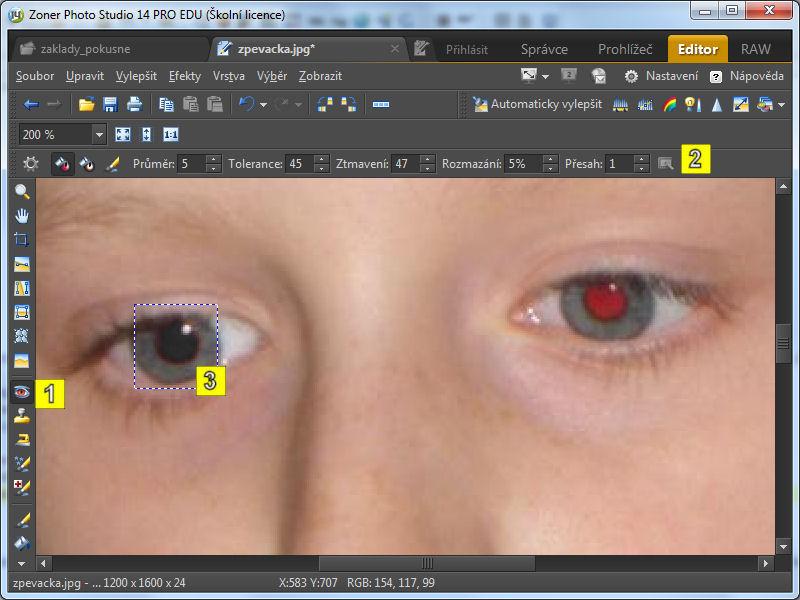Image resolution: width=800 pixels, height=600 pixels.
Task: Select the converging lines correction tool
Action: (x=22, y=288)
